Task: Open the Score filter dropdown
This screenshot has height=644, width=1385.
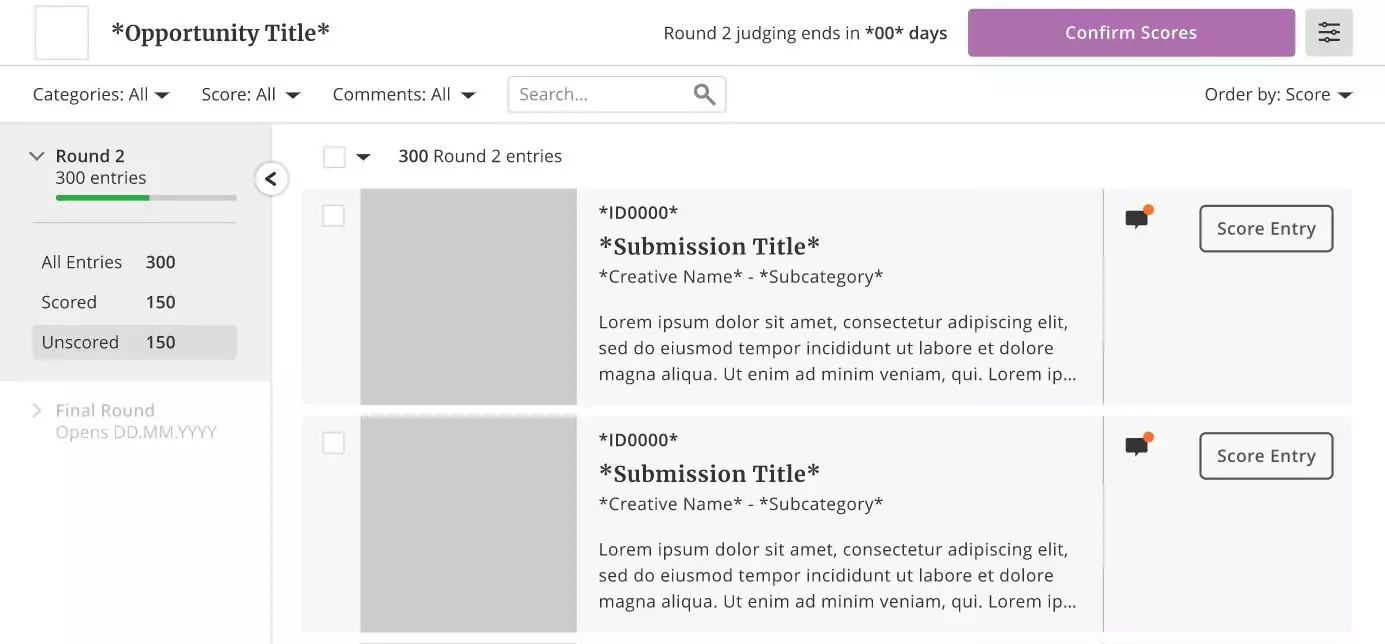Action: pos(251,95)
